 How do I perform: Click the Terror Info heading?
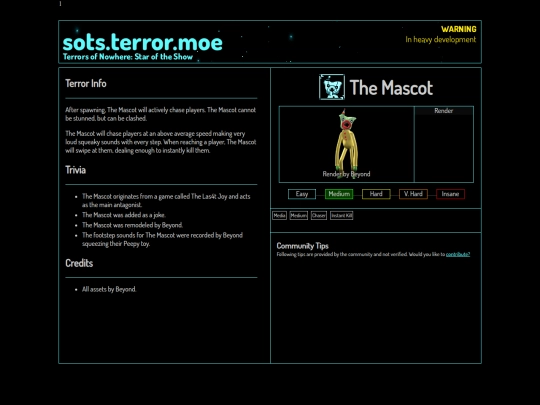86,84
